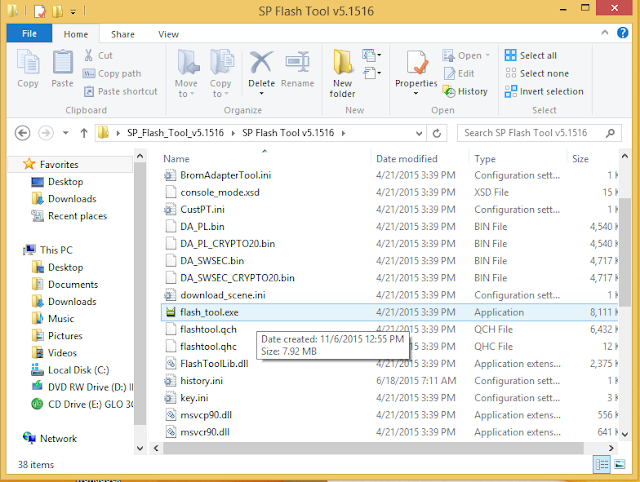The height and width of the screenshot is (482, 640).
Task: Click the Paste clipboard icon
Action: (x=62, y=62)
